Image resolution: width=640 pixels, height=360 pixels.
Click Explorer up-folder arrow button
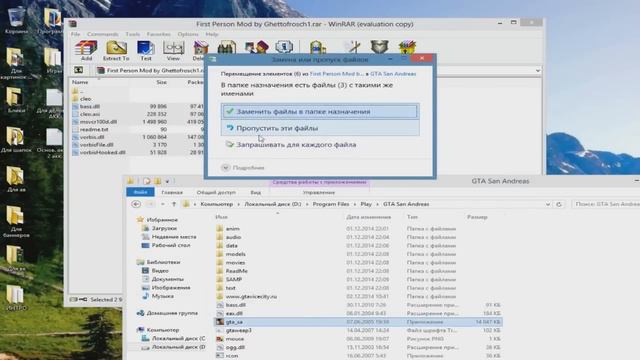tap(174, 204)
